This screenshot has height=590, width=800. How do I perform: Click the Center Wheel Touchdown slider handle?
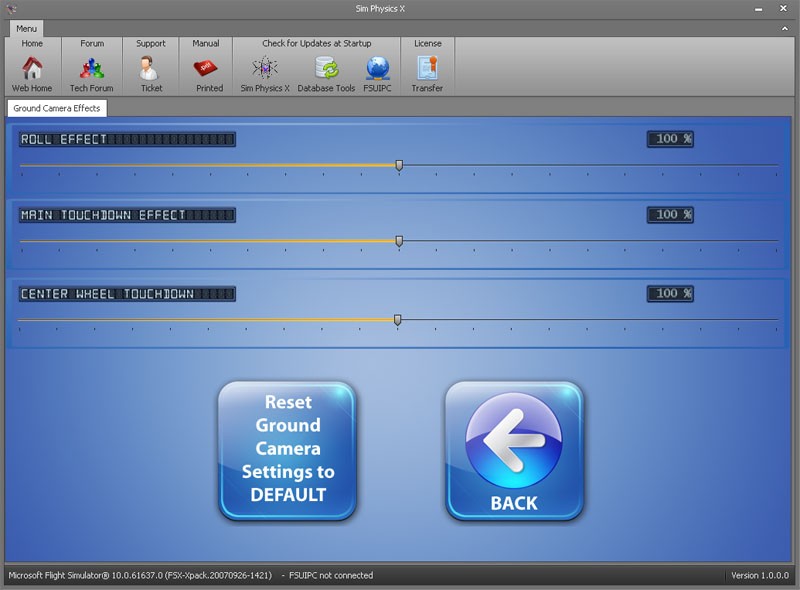pos(397,320)
